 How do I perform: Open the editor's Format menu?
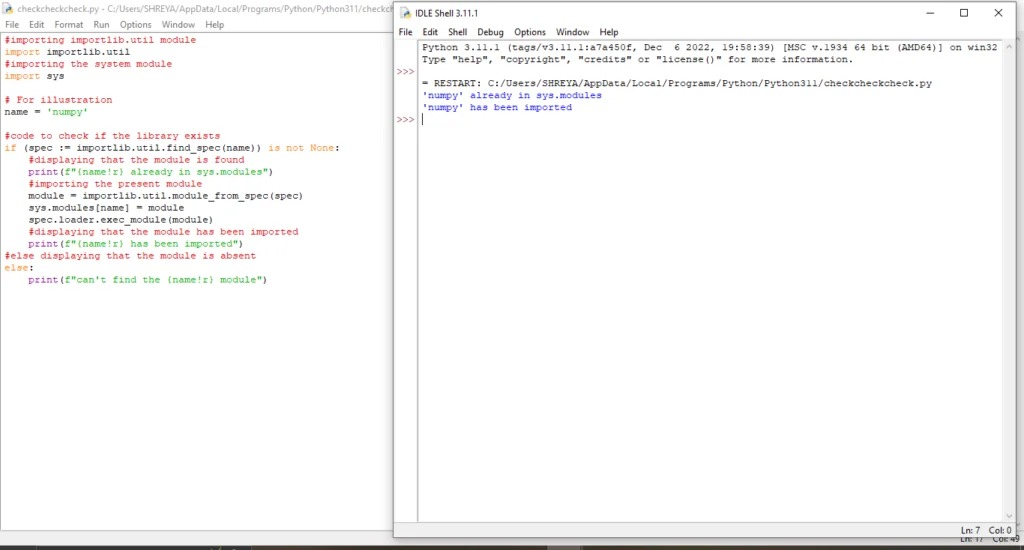pos(69,25)
